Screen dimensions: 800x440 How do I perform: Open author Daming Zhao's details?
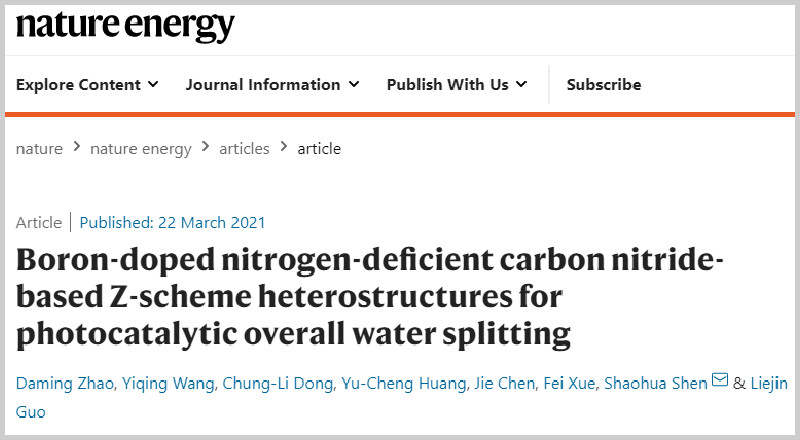tap(65, 383)
